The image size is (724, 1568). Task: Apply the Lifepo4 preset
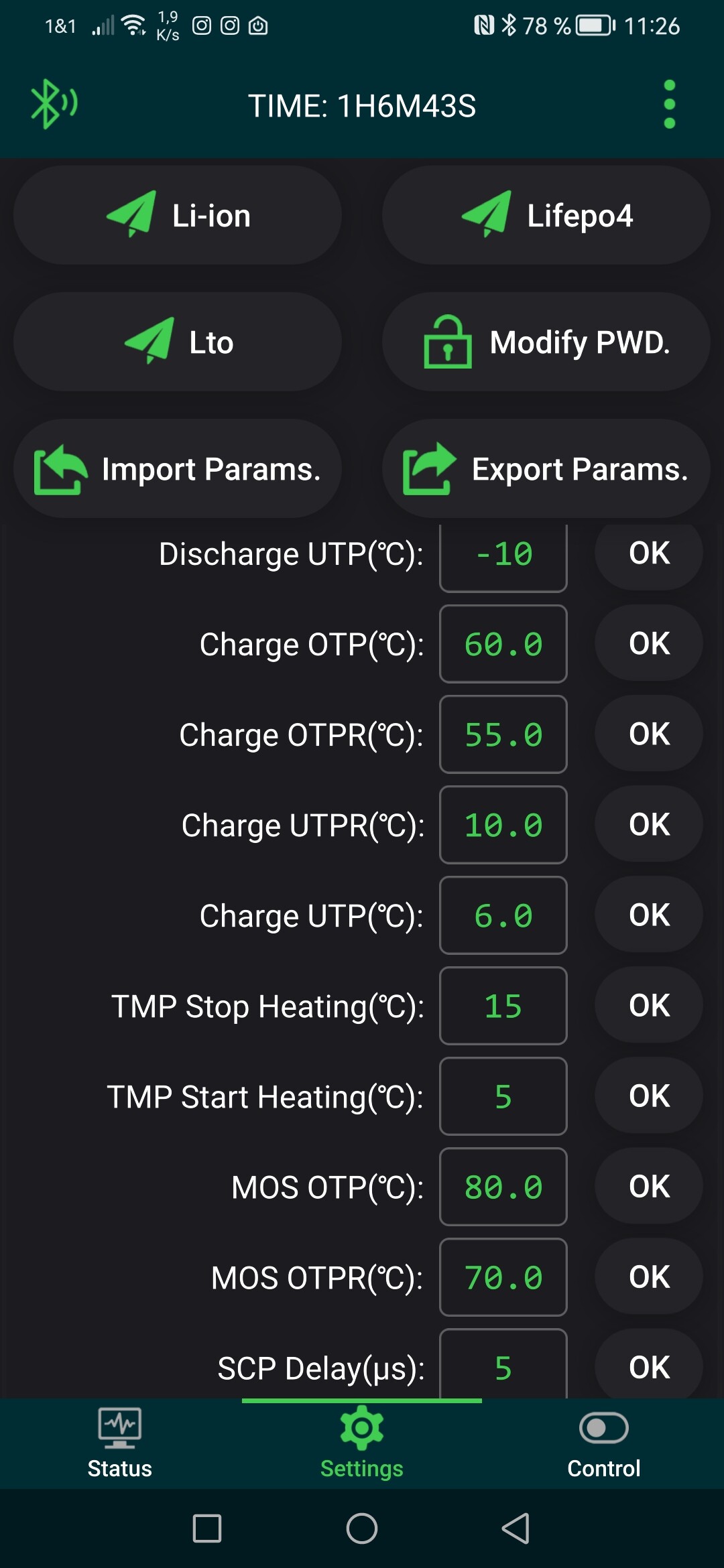546,216
